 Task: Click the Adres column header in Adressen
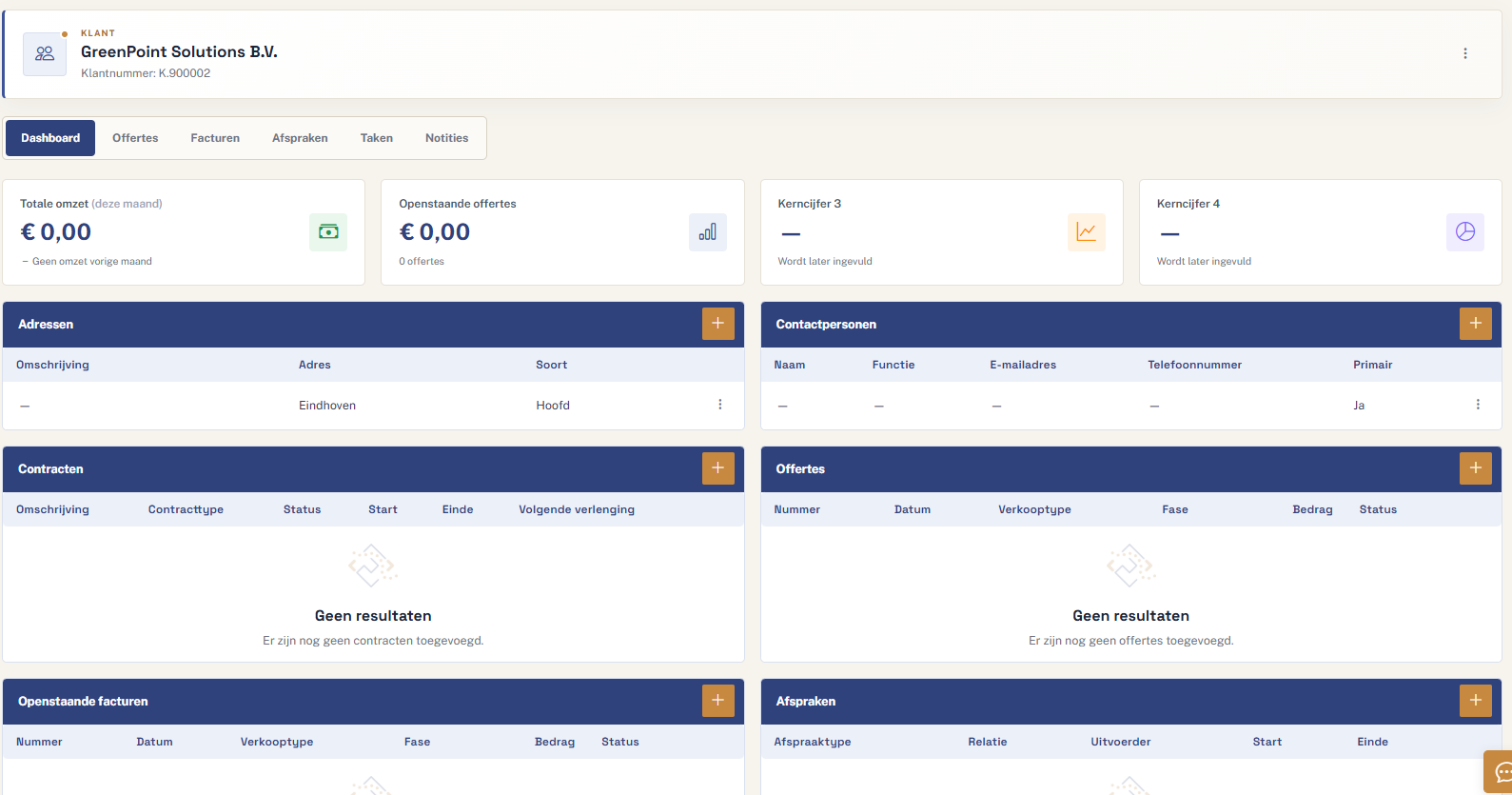tap(315, 365)
